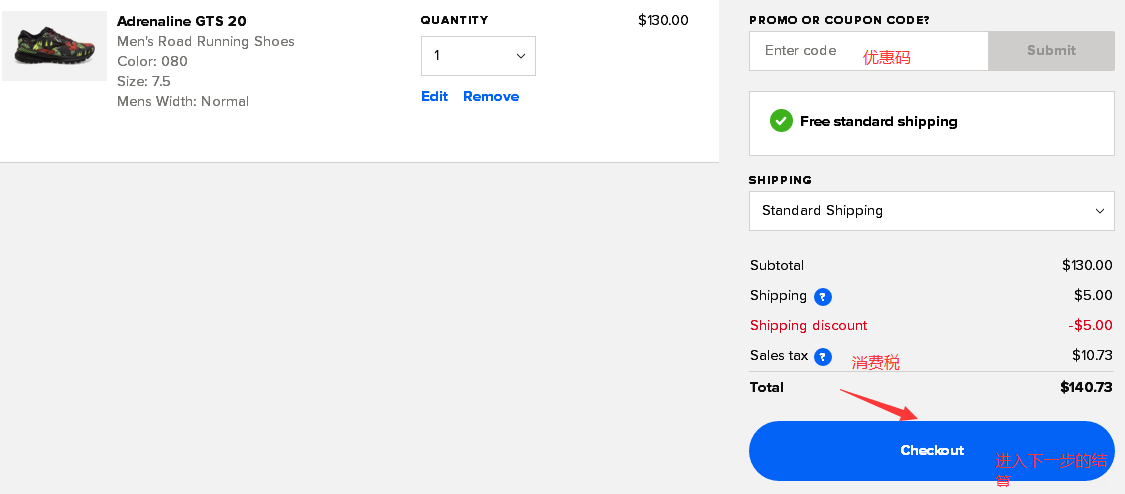The image size is (1125, 494).
Task: Click the order Total amount $140.73
Action: click(x=1086, y=387)
